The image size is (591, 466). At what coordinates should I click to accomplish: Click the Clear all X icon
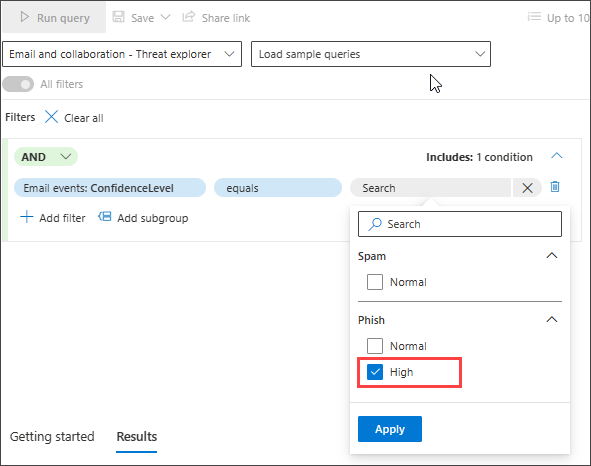coord(51,117)
